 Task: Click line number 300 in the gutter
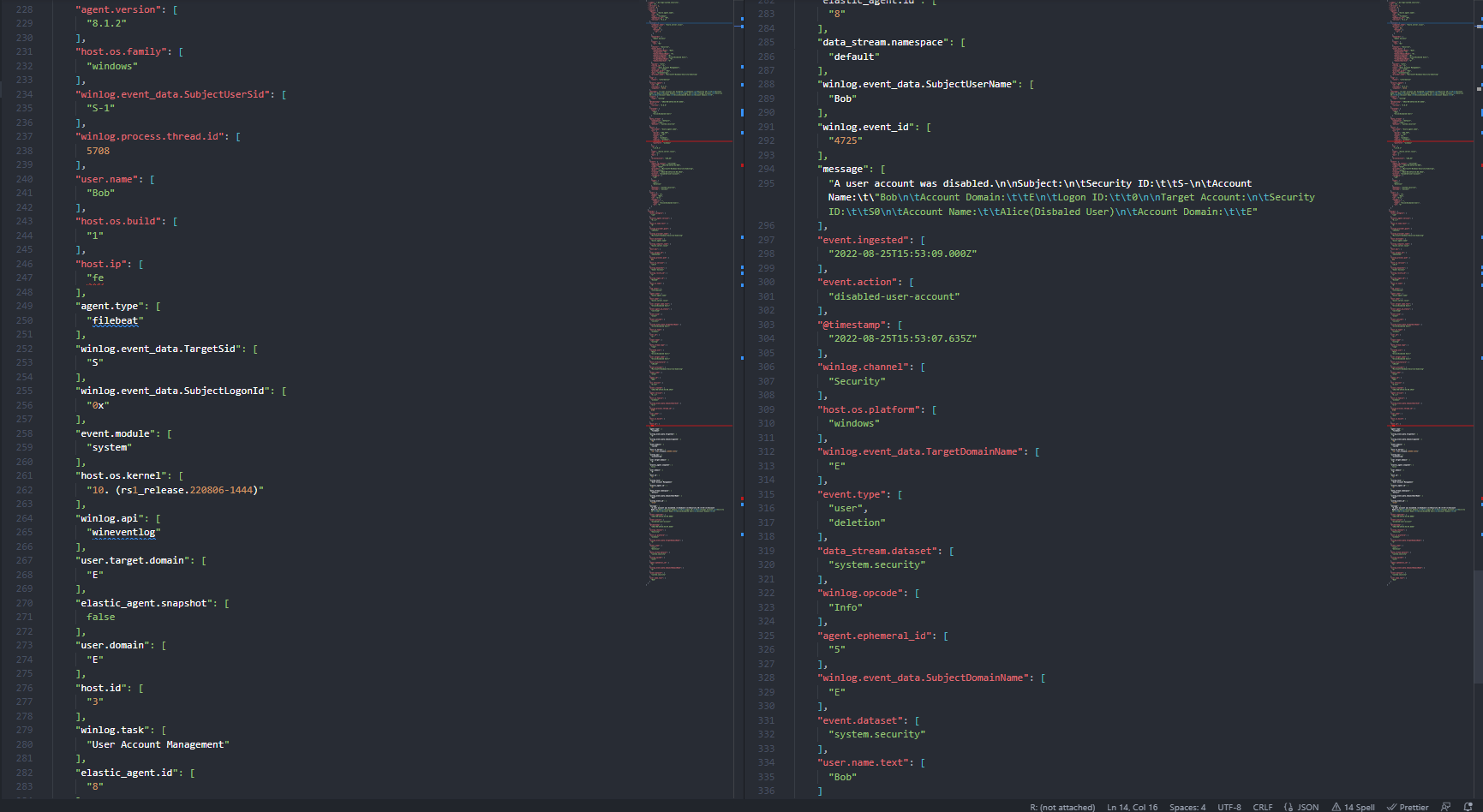(766, 283)
